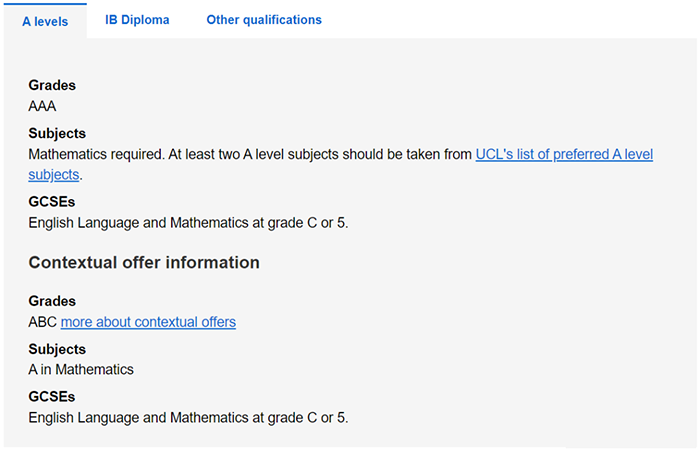Click the 'Contextual offer information' heading
The image size is (700, 449).
(144, 263)
